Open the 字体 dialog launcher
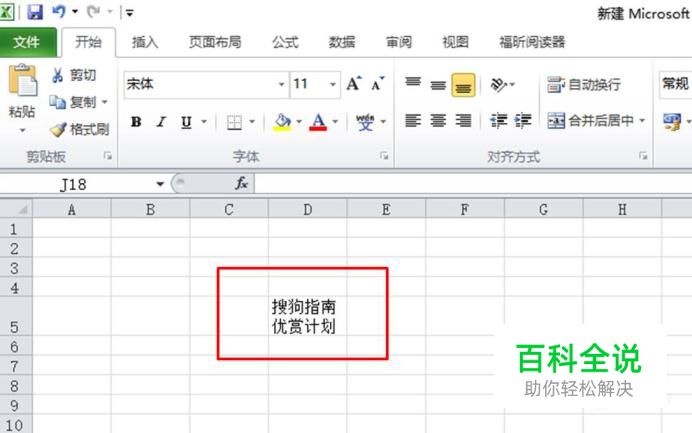This screenshot has width=692, height=433. pyautogui.click(x=384, y=156)
